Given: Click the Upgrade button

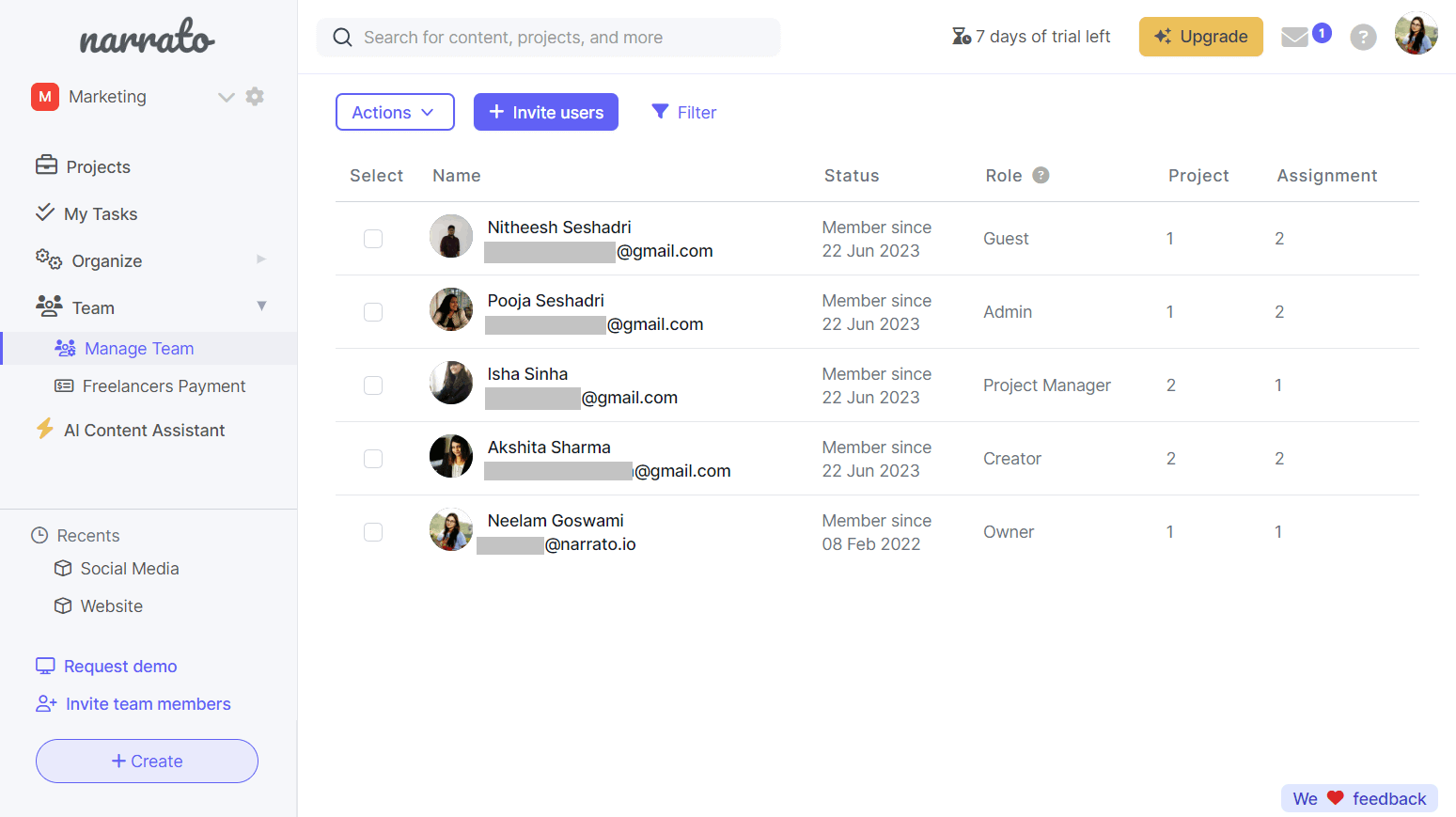Looking at the screenshot, I should [1200, 37].
